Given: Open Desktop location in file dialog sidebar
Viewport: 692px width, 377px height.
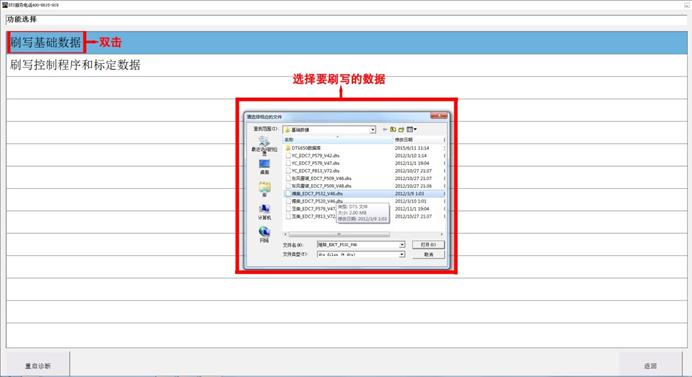Looking at the screenshot, I should [x=264, y=166].
